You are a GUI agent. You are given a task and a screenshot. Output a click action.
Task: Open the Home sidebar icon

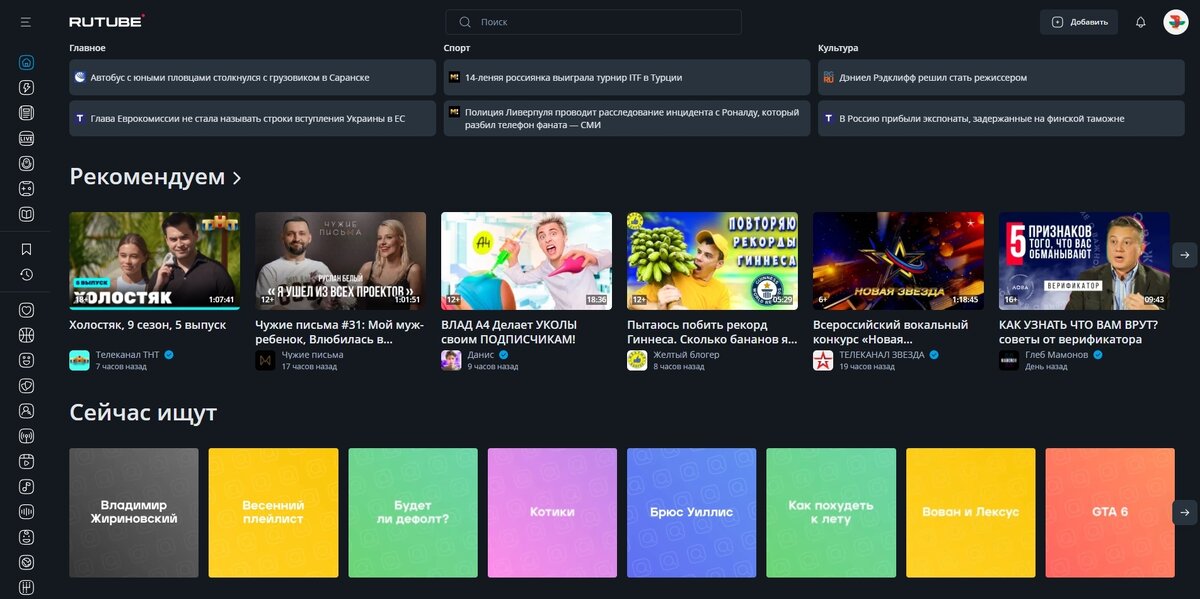pyautogui.click(x=26, y=62)
